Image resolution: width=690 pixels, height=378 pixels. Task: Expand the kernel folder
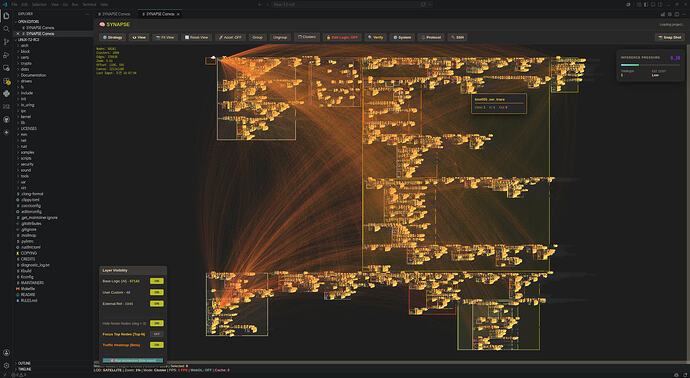tap(26, 117)
